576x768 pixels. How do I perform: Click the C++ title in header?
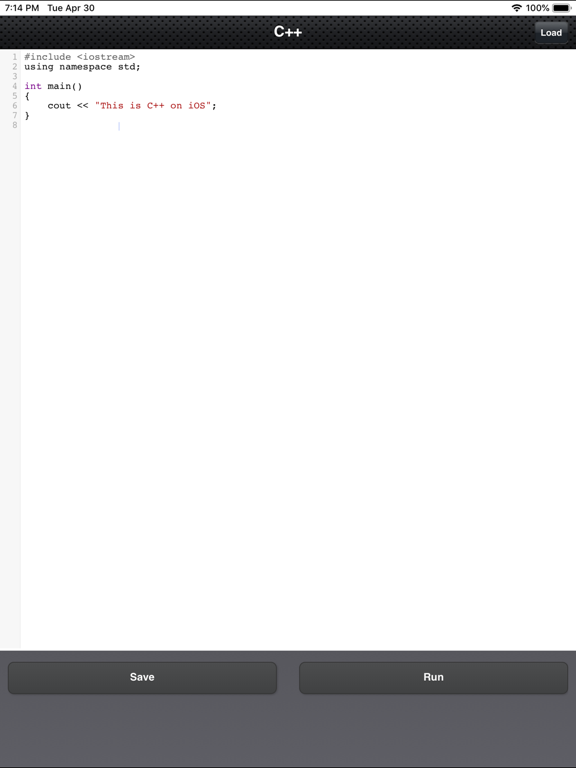coord(288,32)
